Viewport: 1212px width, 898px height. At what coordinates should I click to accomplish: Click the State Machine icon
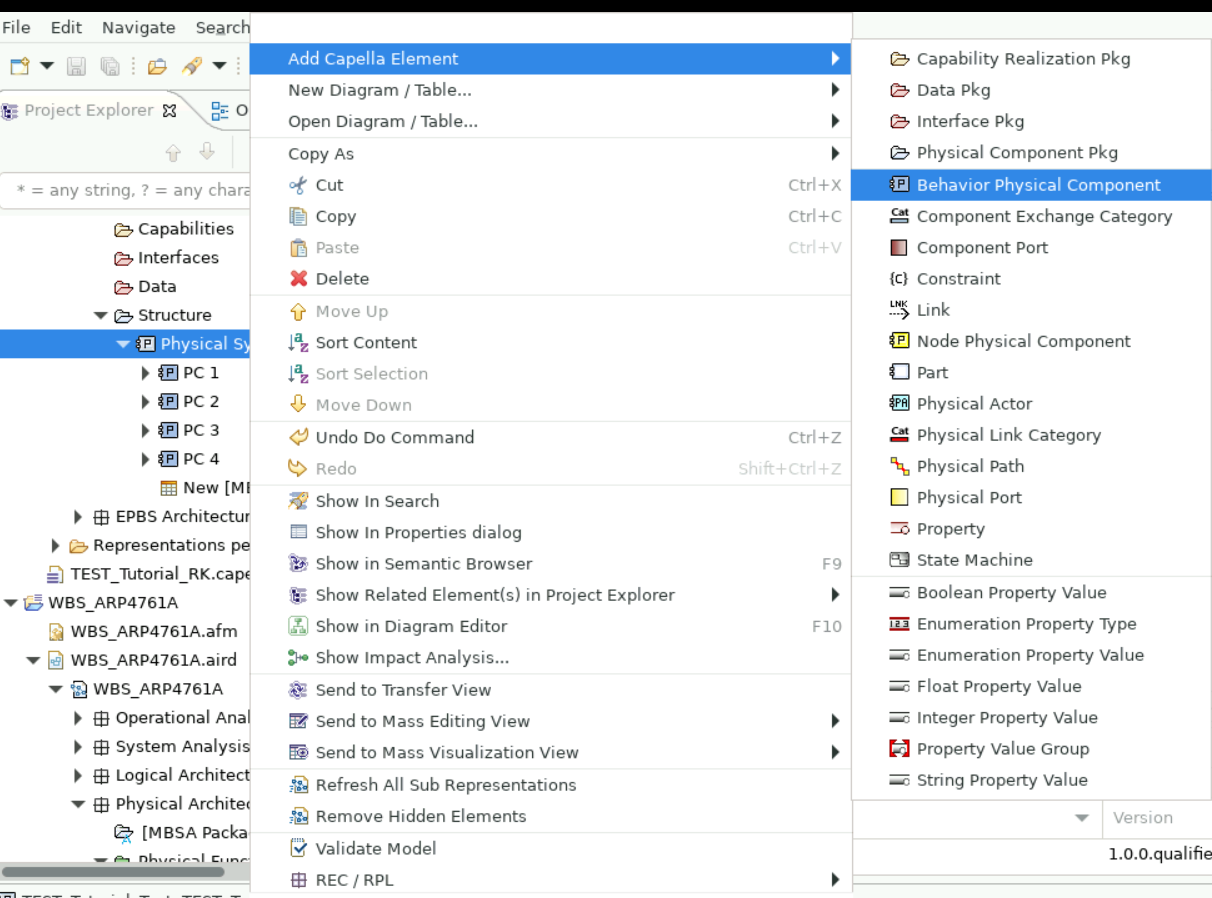[x=899, y=560]
